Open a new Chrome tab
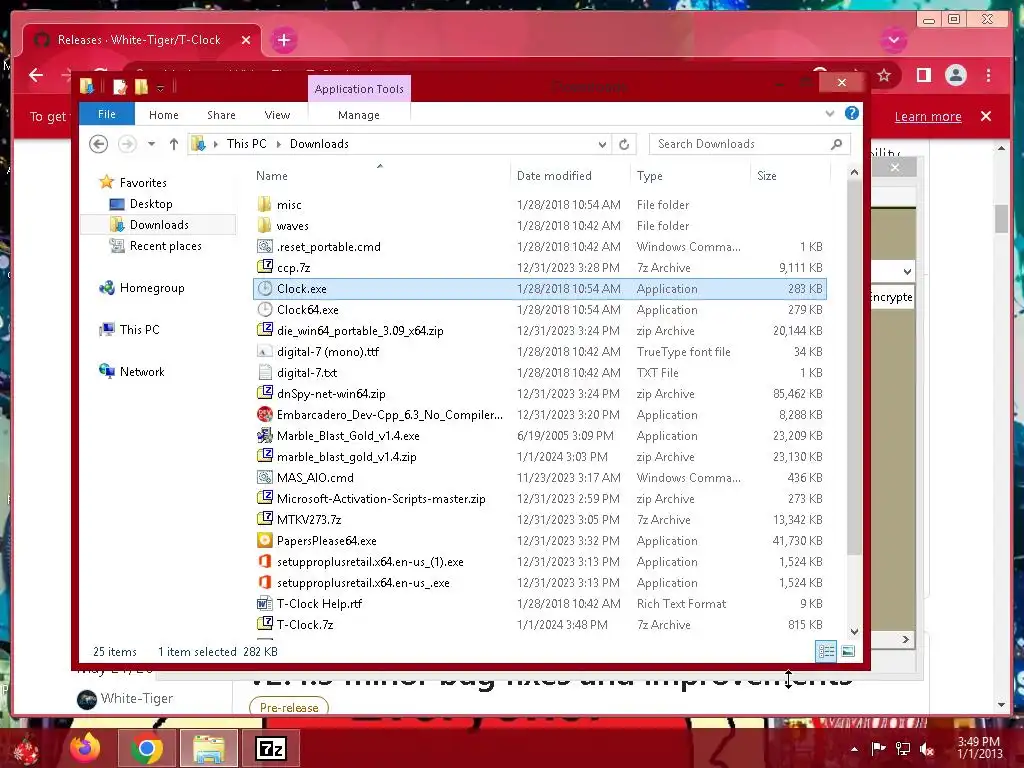Screen dimensions: 1024x768 pyautogui.click(x=283, y=40)
